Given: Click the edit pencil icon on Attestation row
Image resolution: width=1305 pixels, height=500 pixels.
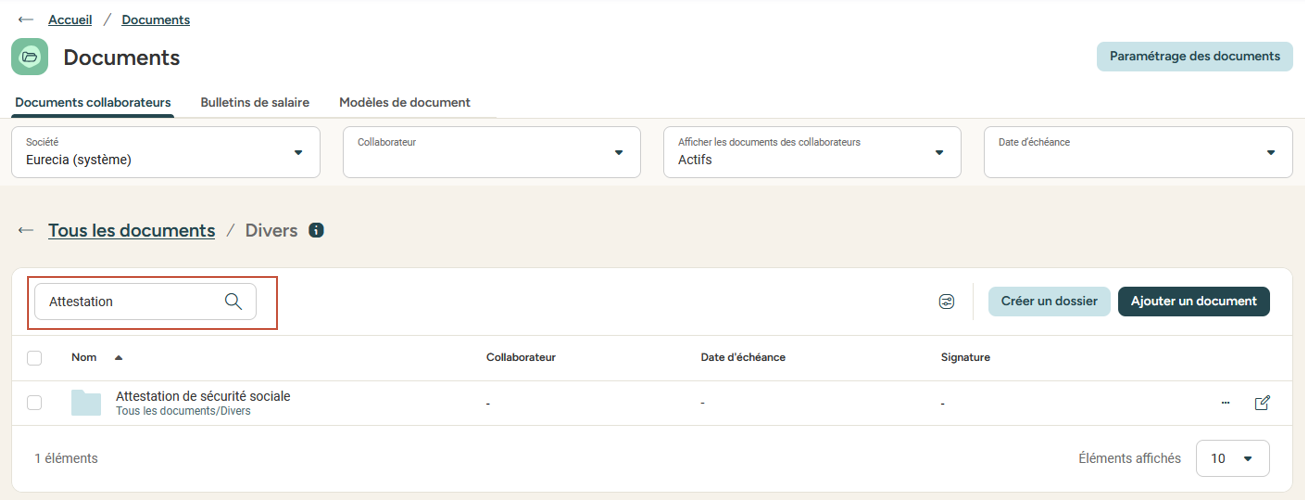Looking at the screenshot, I should pos(1262,403).
